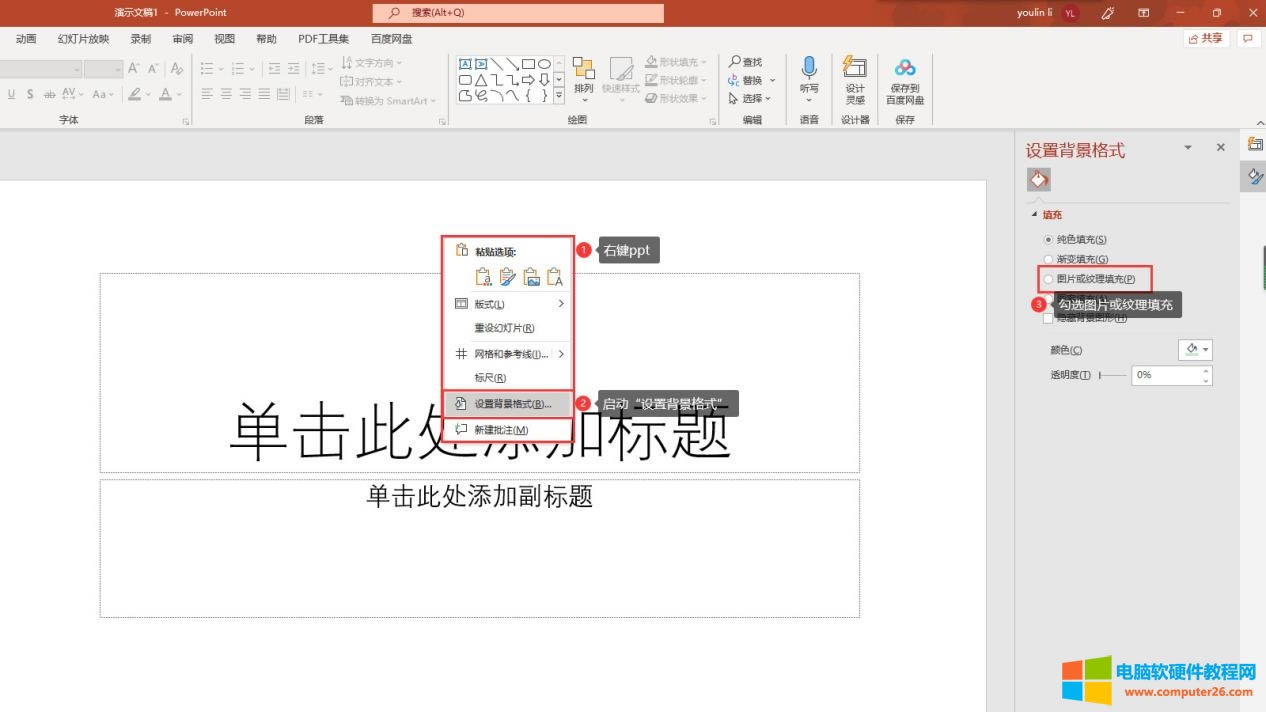Increase 透明度 using the up stepper
This screenshot has height=712, width=1266.
click(x=1206, y=370)
